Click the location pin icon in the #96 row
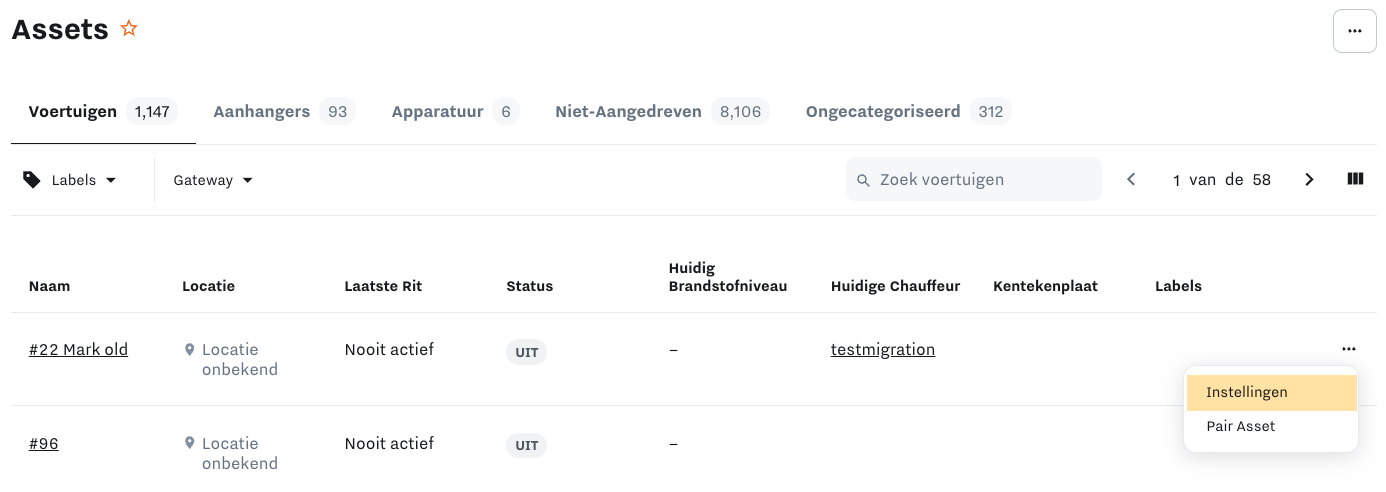 pos(189,443)
